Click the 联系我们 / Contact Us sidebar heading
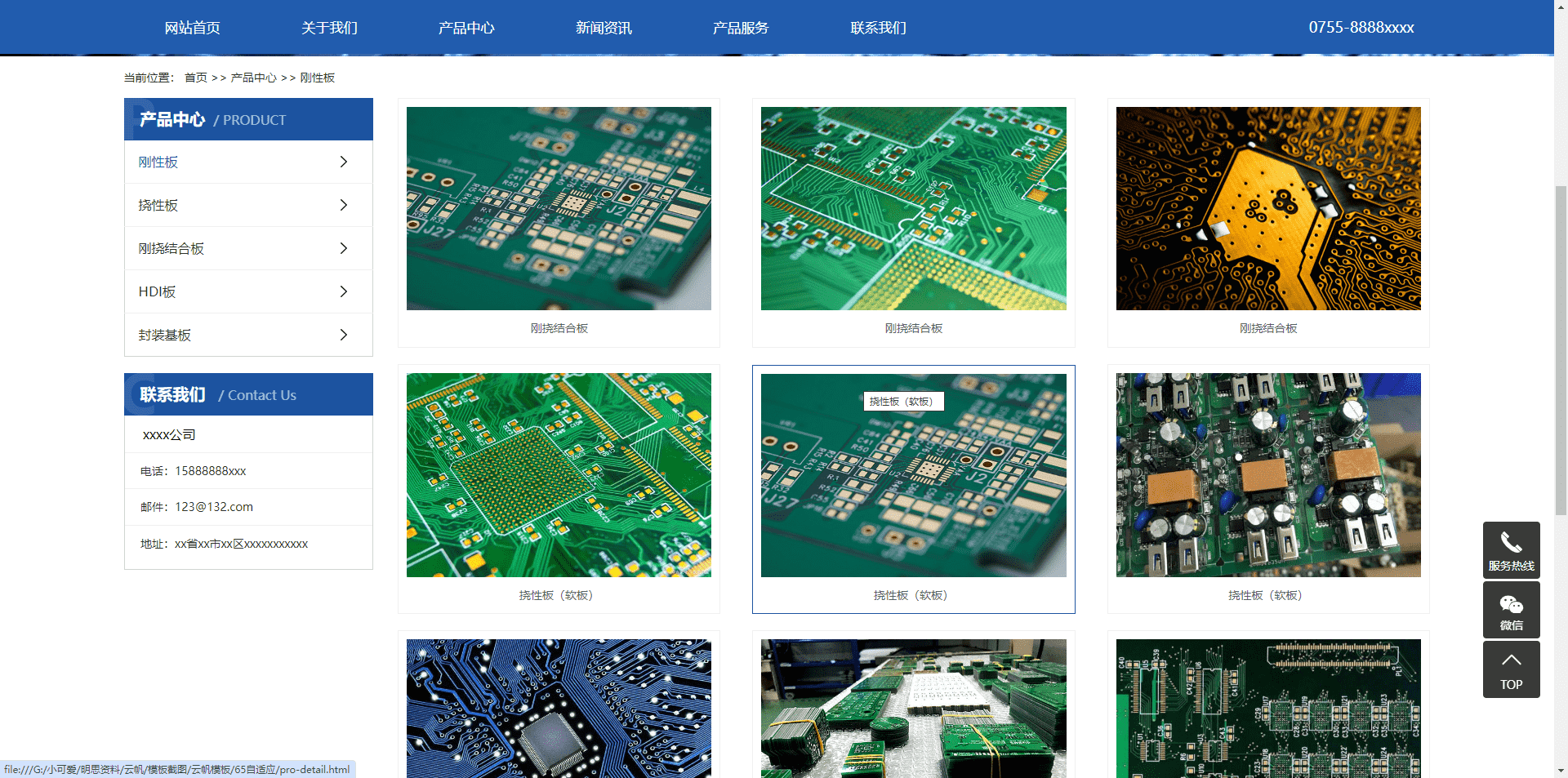 coord(248,394)
